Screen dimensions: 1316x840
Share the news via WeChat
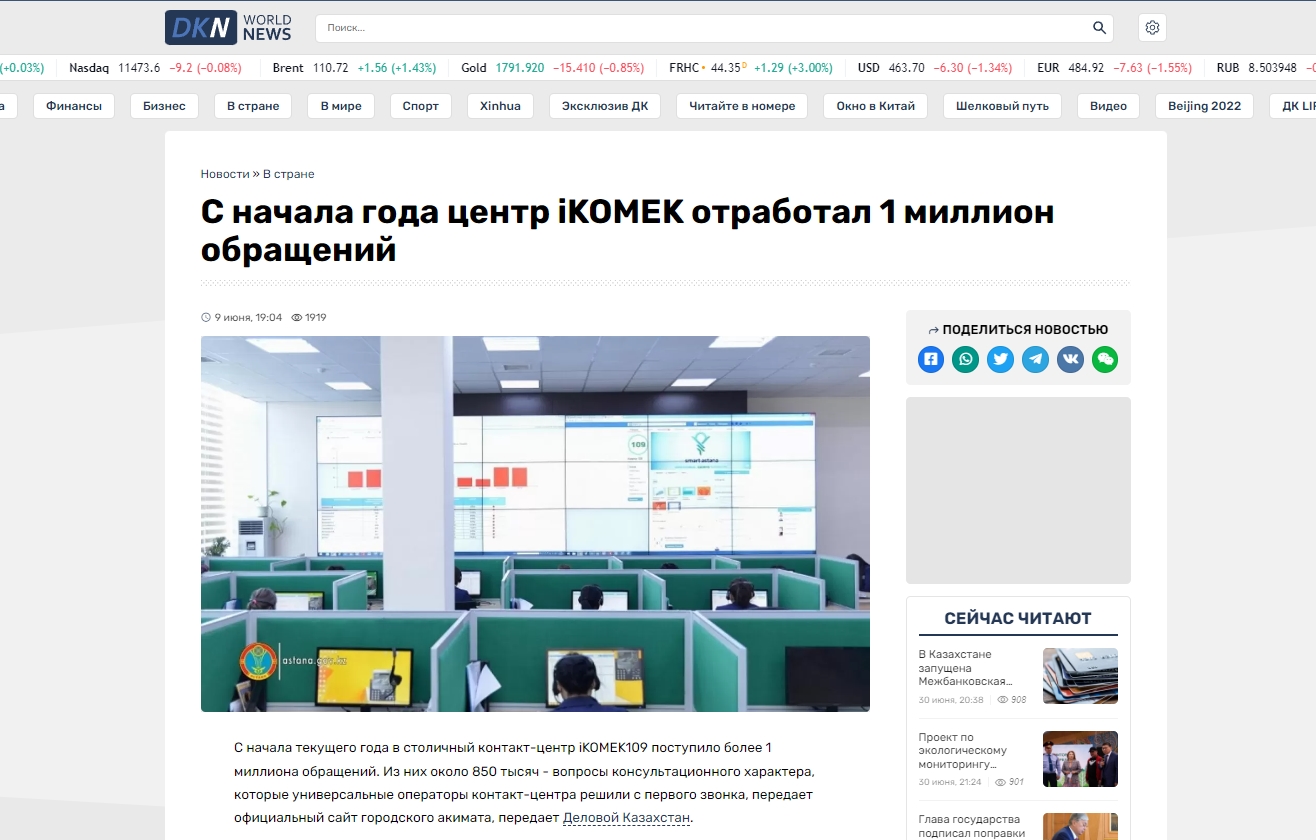1105,360
